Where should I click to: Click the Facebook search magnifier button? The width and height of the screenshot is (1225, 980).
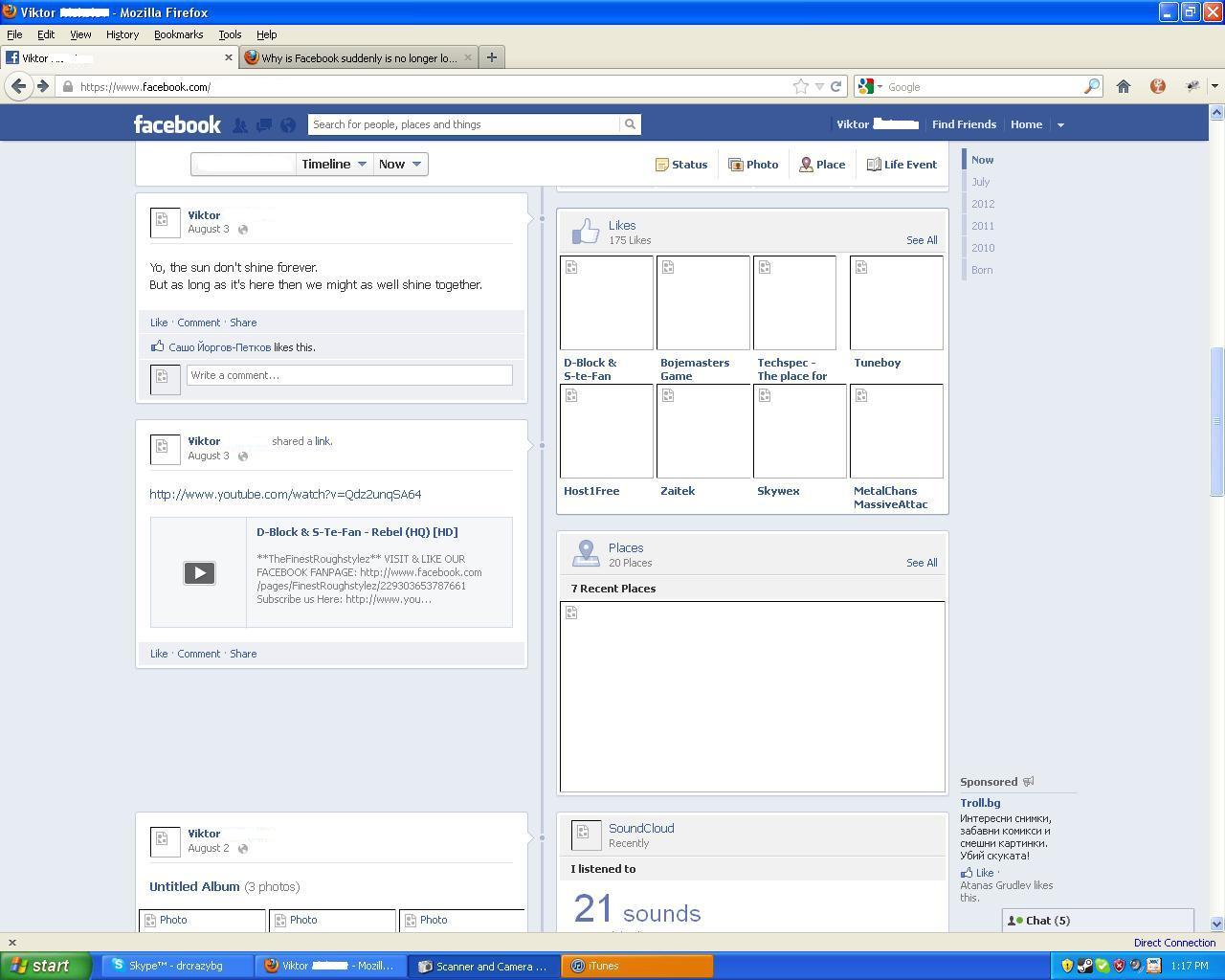coord(630,124)
